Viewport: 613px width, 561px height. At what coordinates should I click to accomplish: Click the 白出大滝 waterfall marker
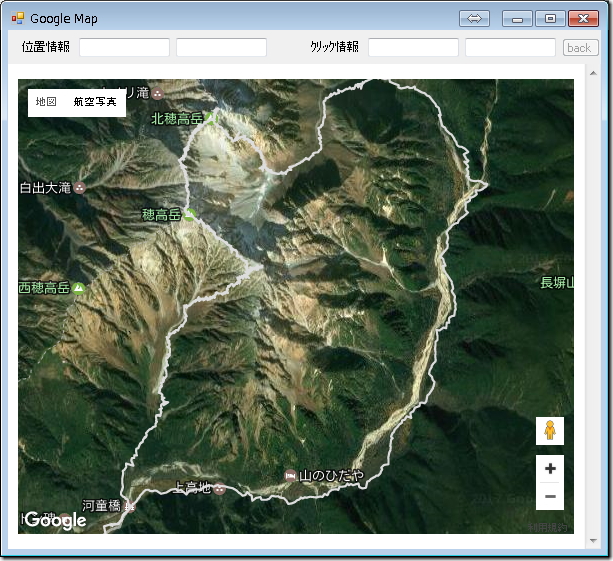[x=80, y=187]
